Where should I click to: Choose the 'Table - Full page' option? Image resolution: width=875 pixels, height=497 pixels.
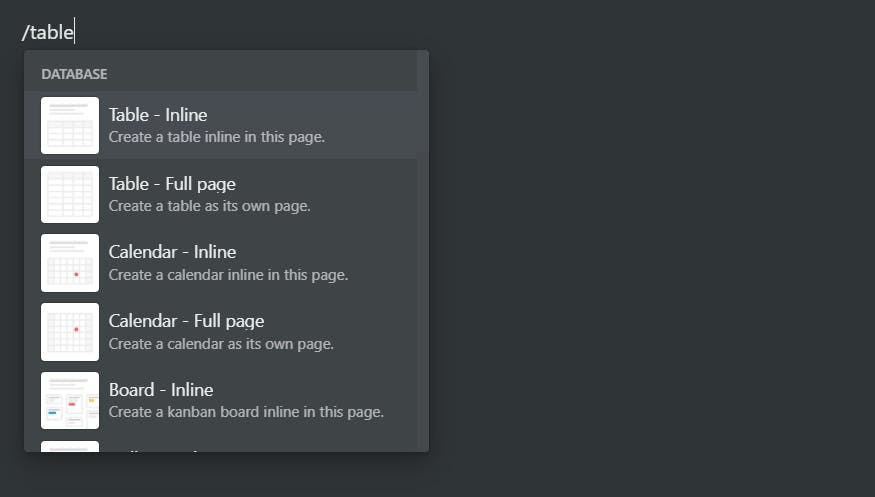[220, 194]
